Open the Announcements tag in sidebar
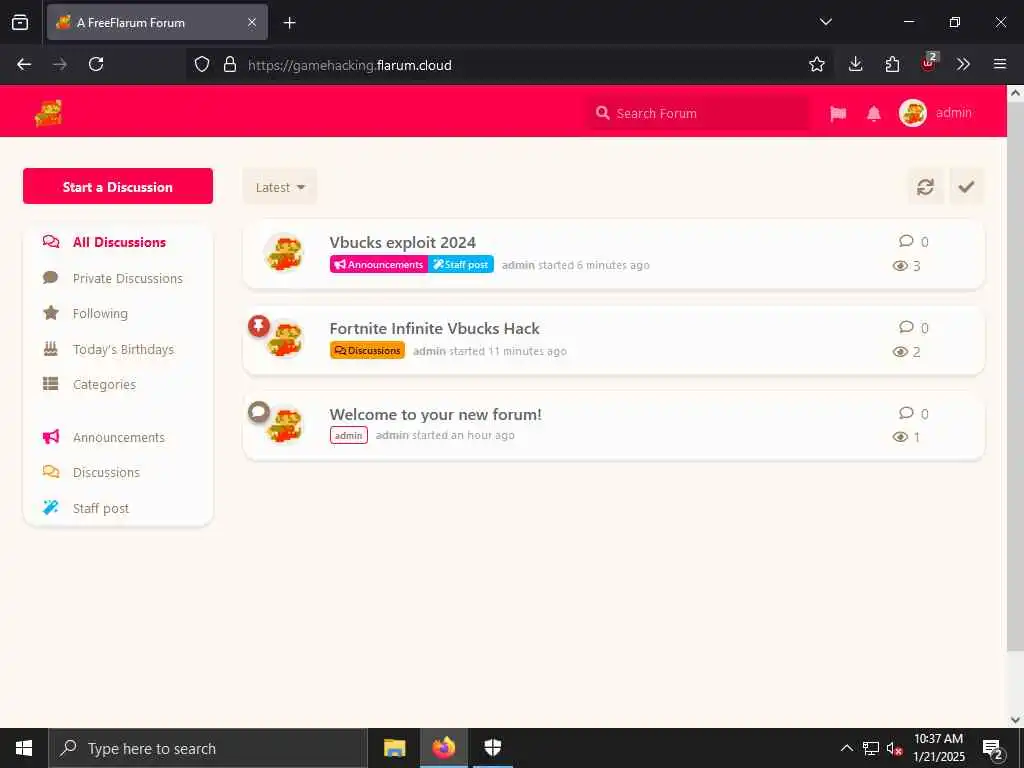Viewport: 1024px width, 768px height. point(118,438)
